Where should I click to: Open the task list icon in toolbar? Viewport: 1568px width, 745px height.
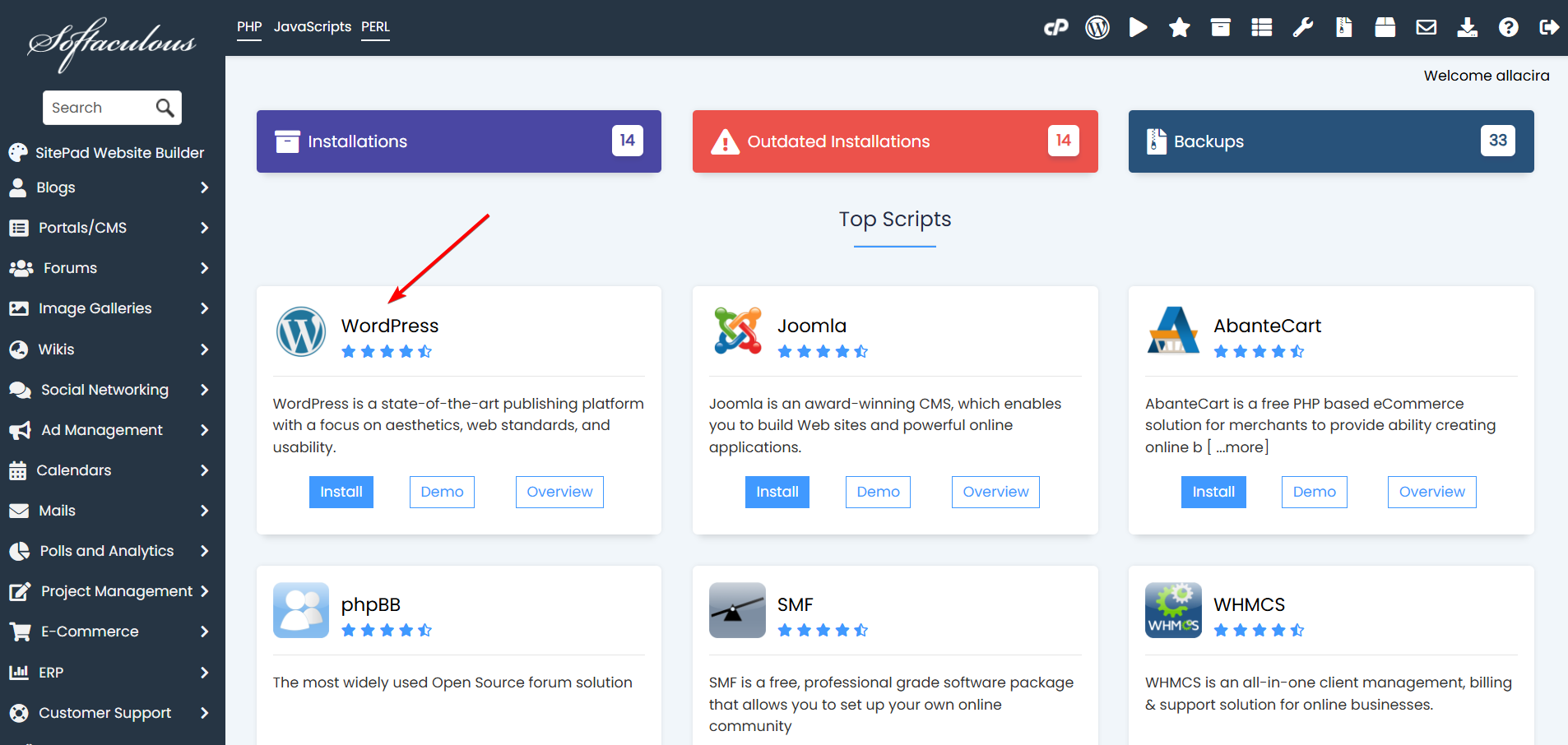click(1262, 27)
